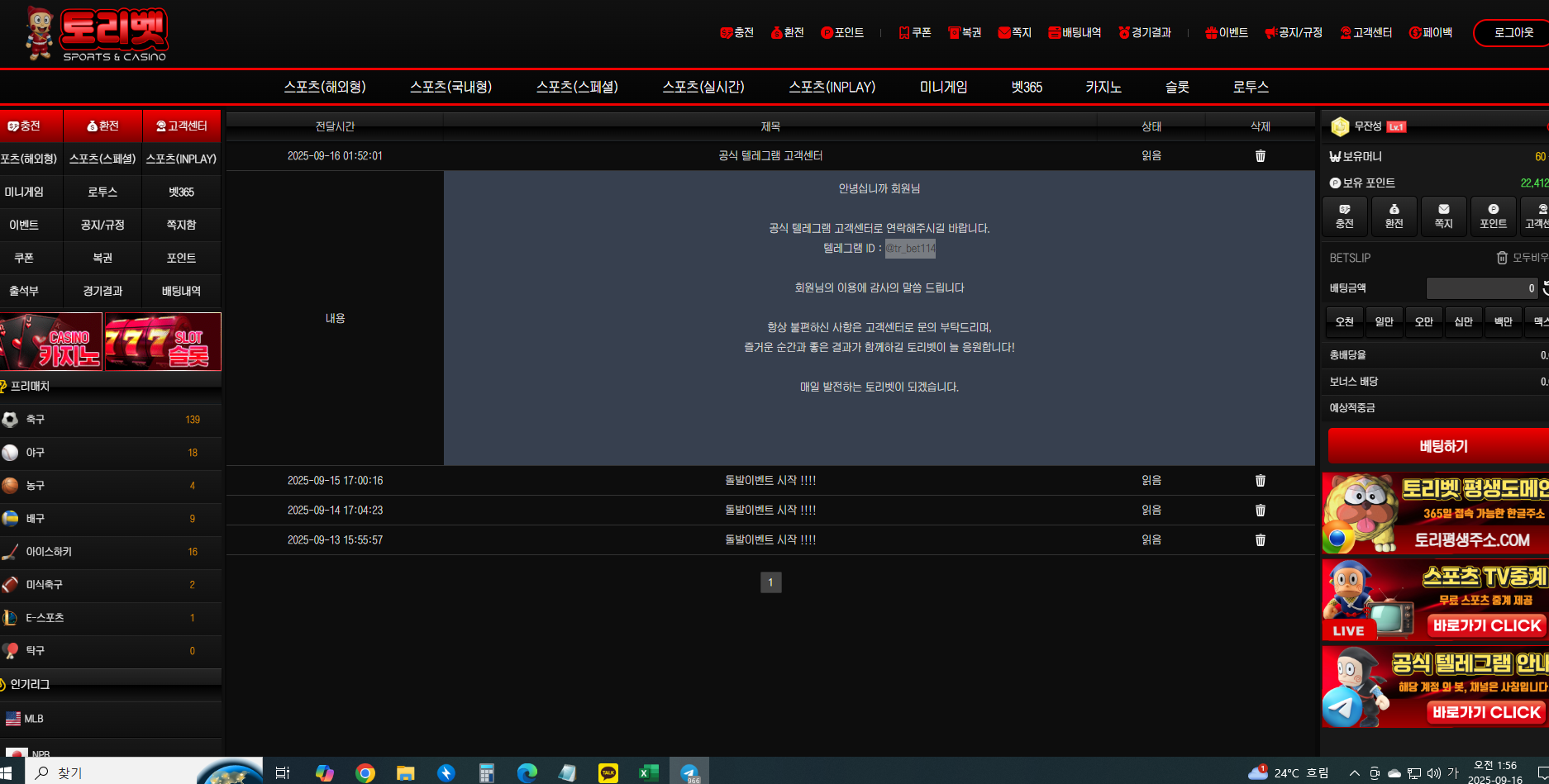This screenshot has height=784, width=1549.
Task: Delete the 2025-09-15 돌발이벤트 message
Action: pos(1260,481)
